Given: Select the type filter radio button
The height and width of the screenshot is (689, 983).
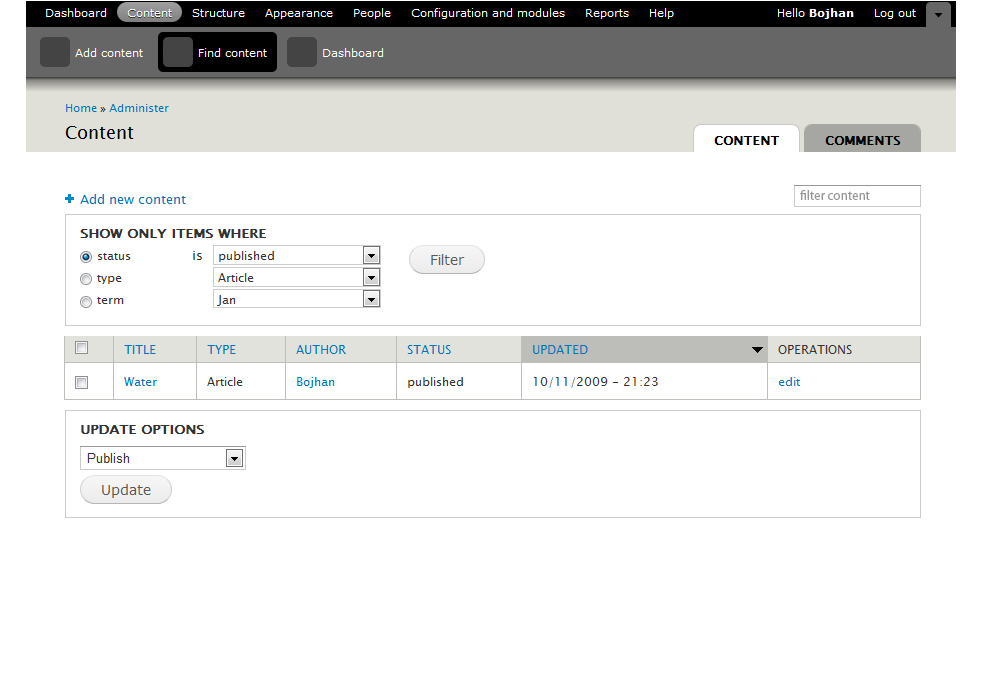Looking at the screenshot, I should (x=86, y=279).
